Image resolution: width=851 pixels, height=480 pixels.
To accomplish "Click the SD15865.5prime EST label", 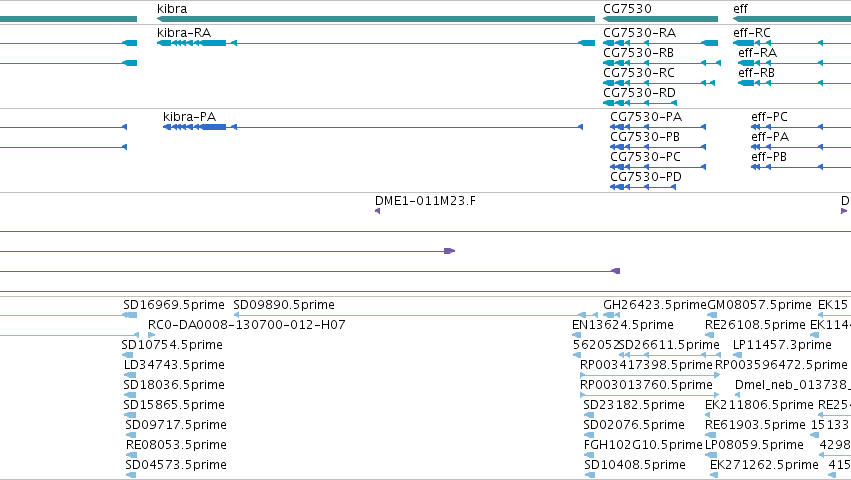I will pos(174,405).
